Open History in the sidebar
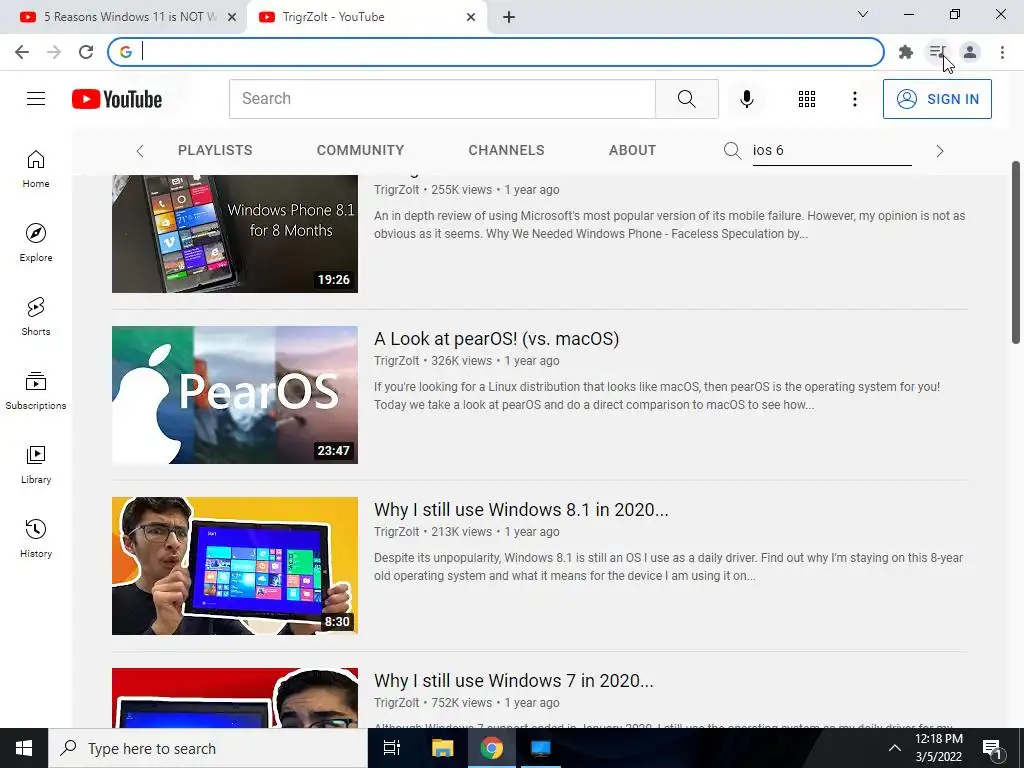Screen dimensions: 1024x768 [x=36, y=538]
